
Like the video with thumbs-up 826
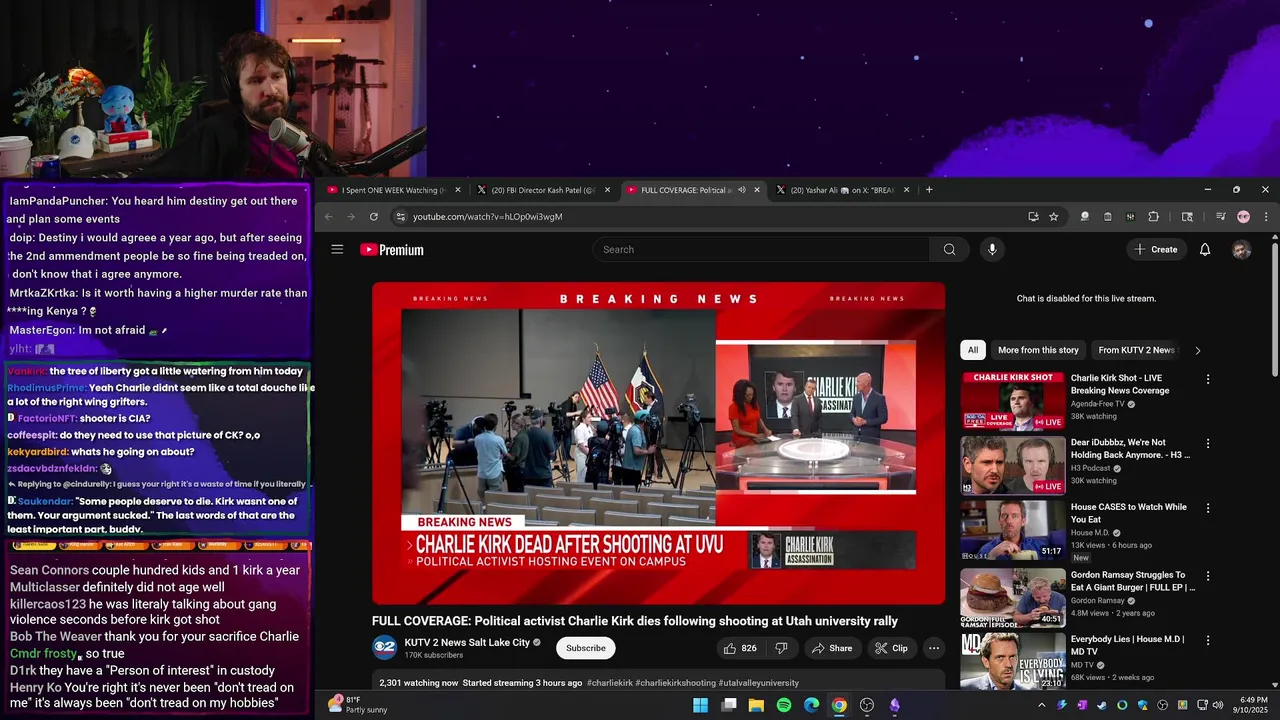click(x=739, y=648)
